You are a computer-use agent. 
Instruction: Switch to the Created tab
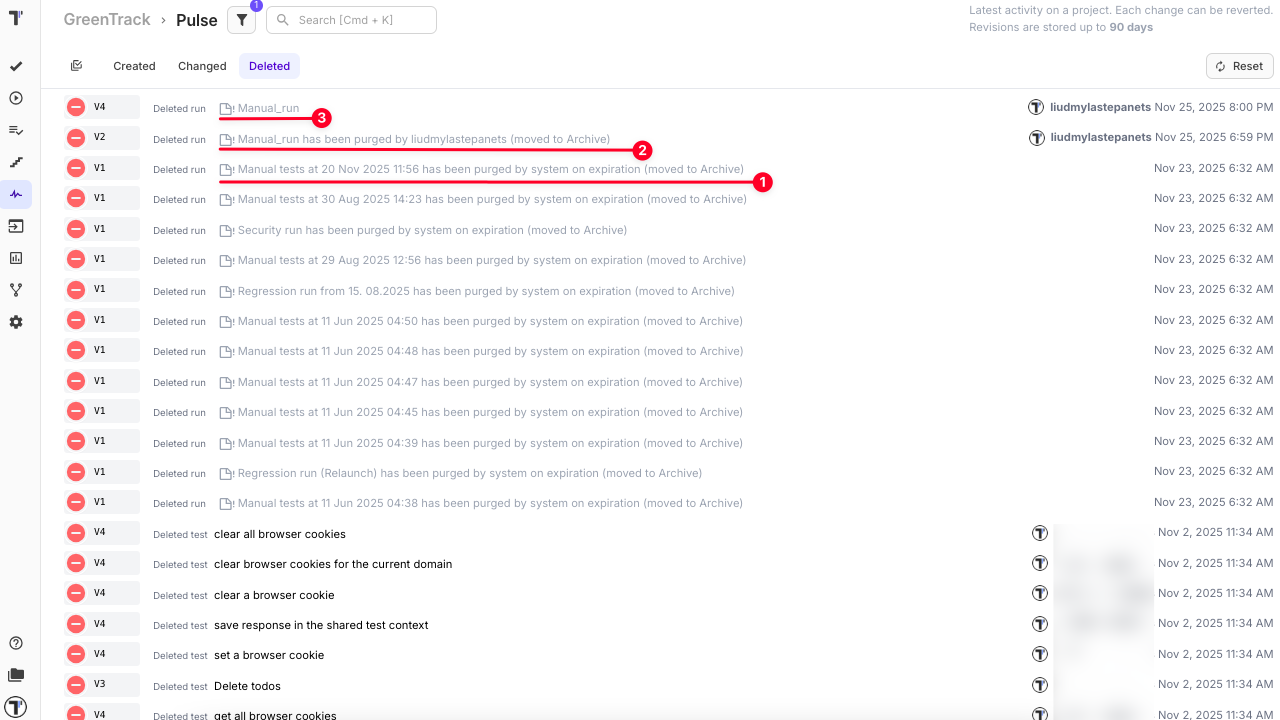134,66
